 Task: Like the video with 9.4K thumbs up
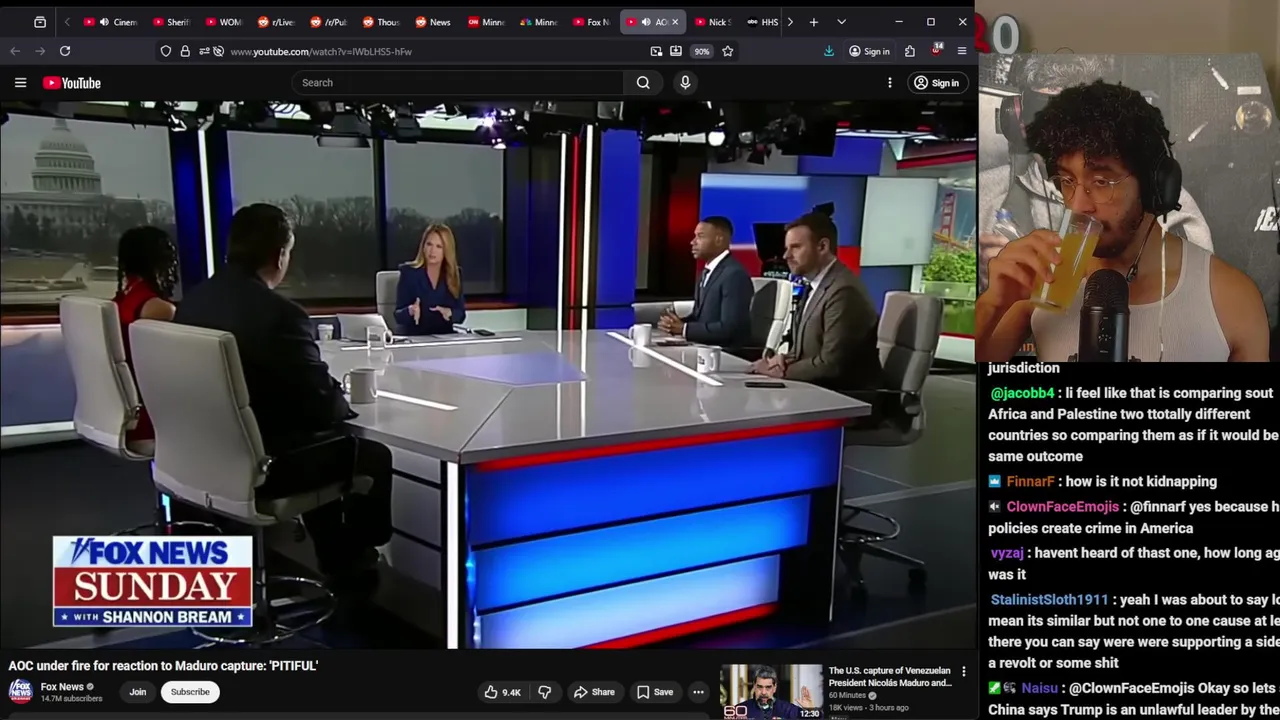[503, 692]
